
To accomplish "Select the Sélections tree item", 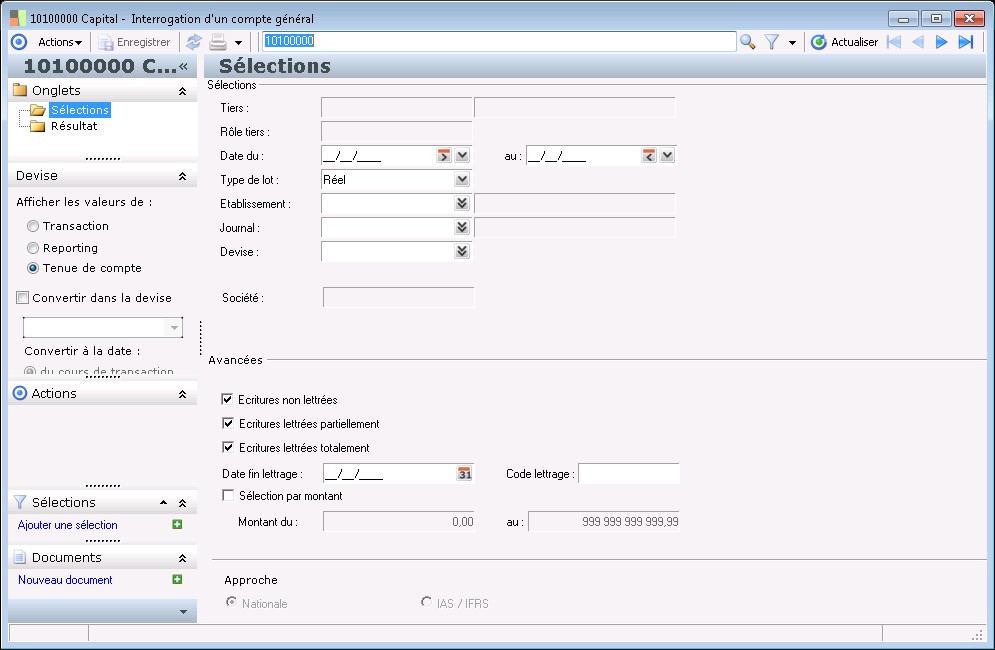I will [80, 110].
